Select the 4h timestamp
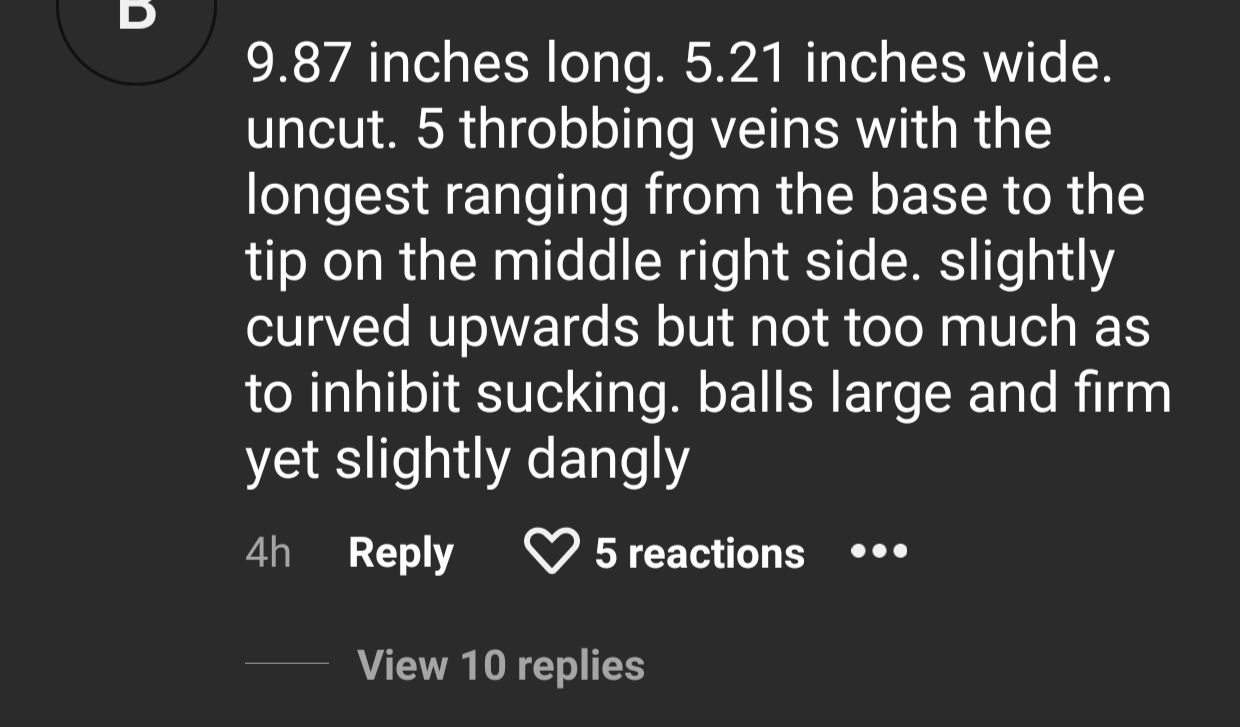 (268, 553)
